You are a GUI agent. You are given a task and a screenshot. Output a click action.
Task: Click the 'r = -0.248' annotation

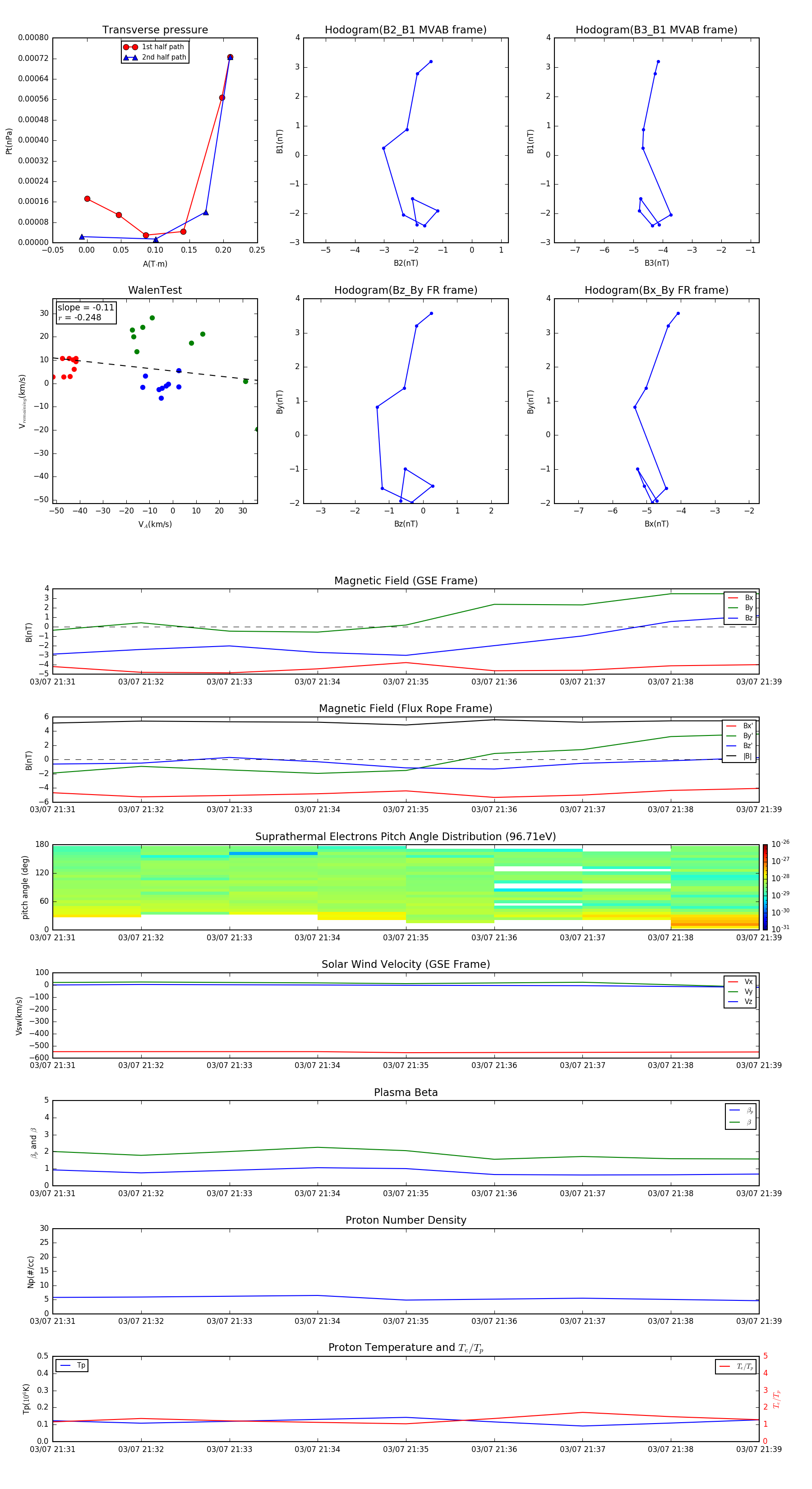(x=80, y=317)
